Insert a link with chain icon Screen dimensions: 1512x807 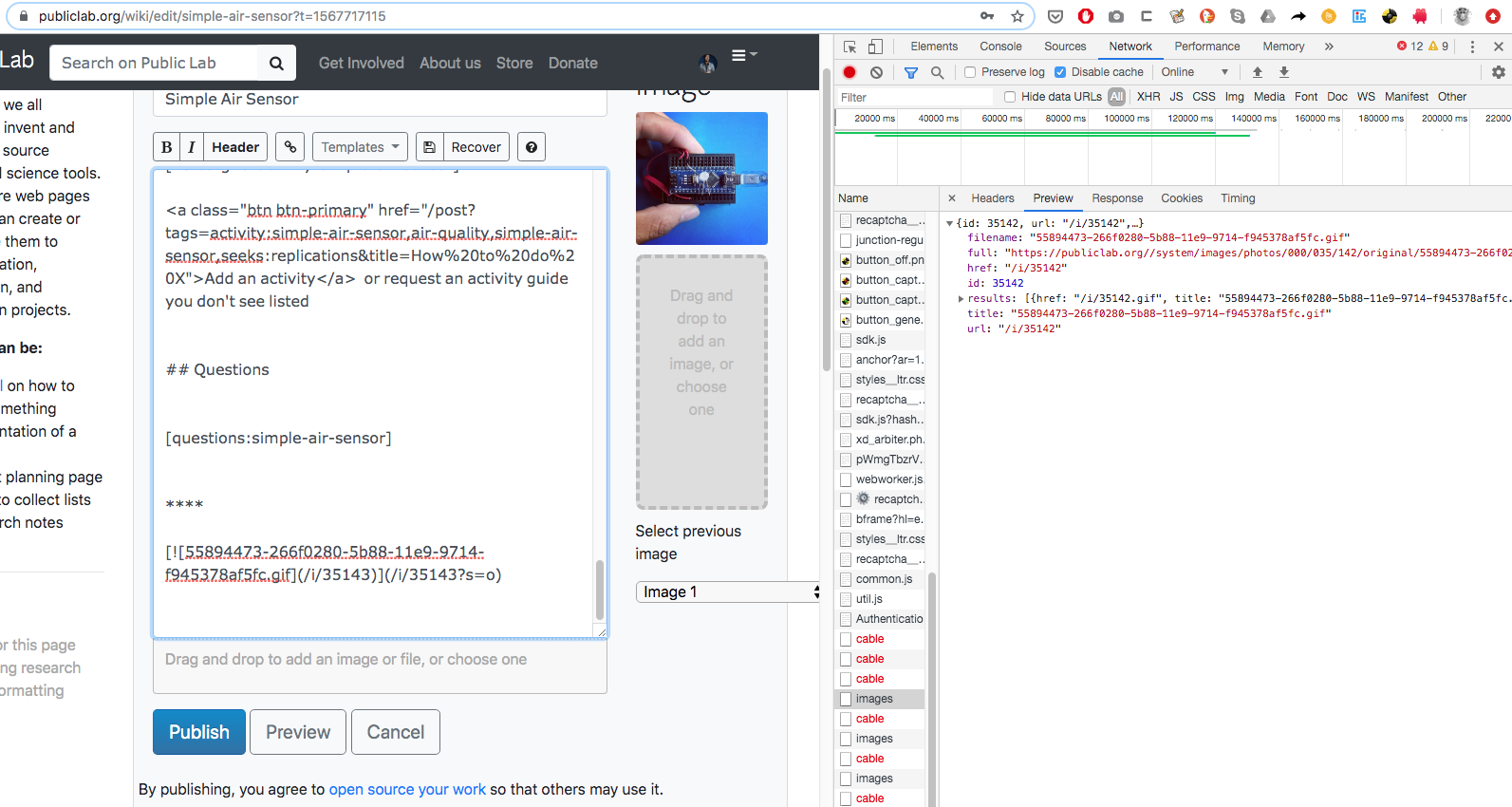pyautogui.click(x=290, y=147)
